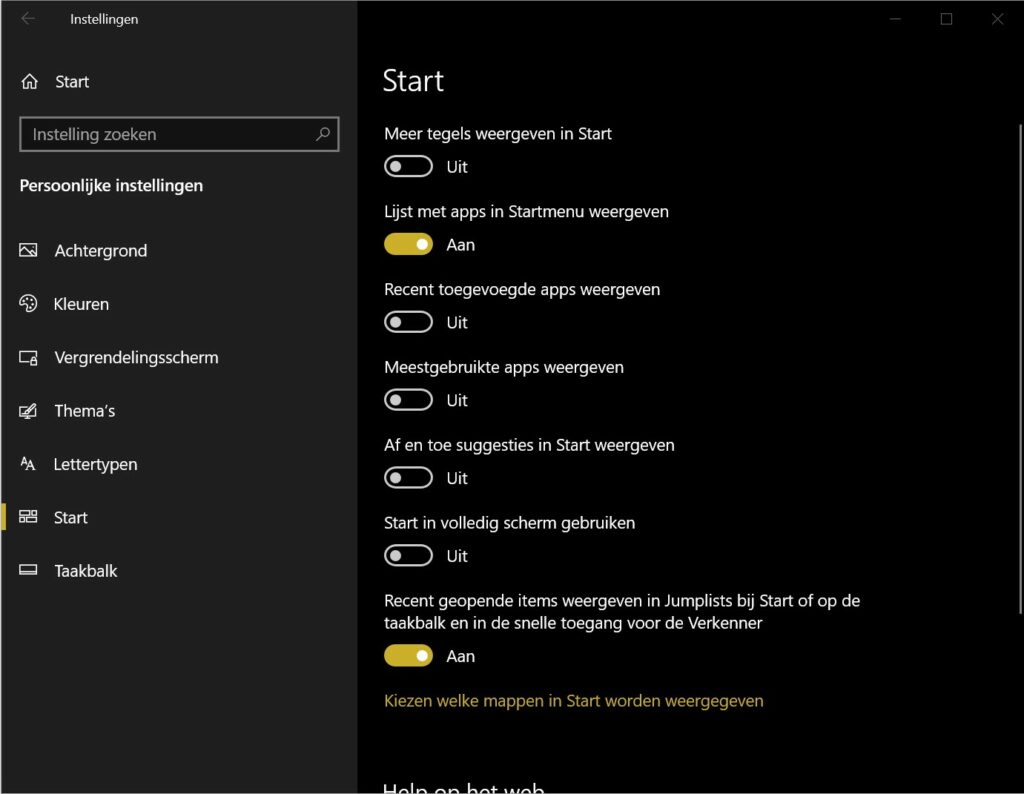This screenshot has width=1024, height=794.
Task: Close the Instellingen window
Action: pyautogui.click(x=997, y=19)
